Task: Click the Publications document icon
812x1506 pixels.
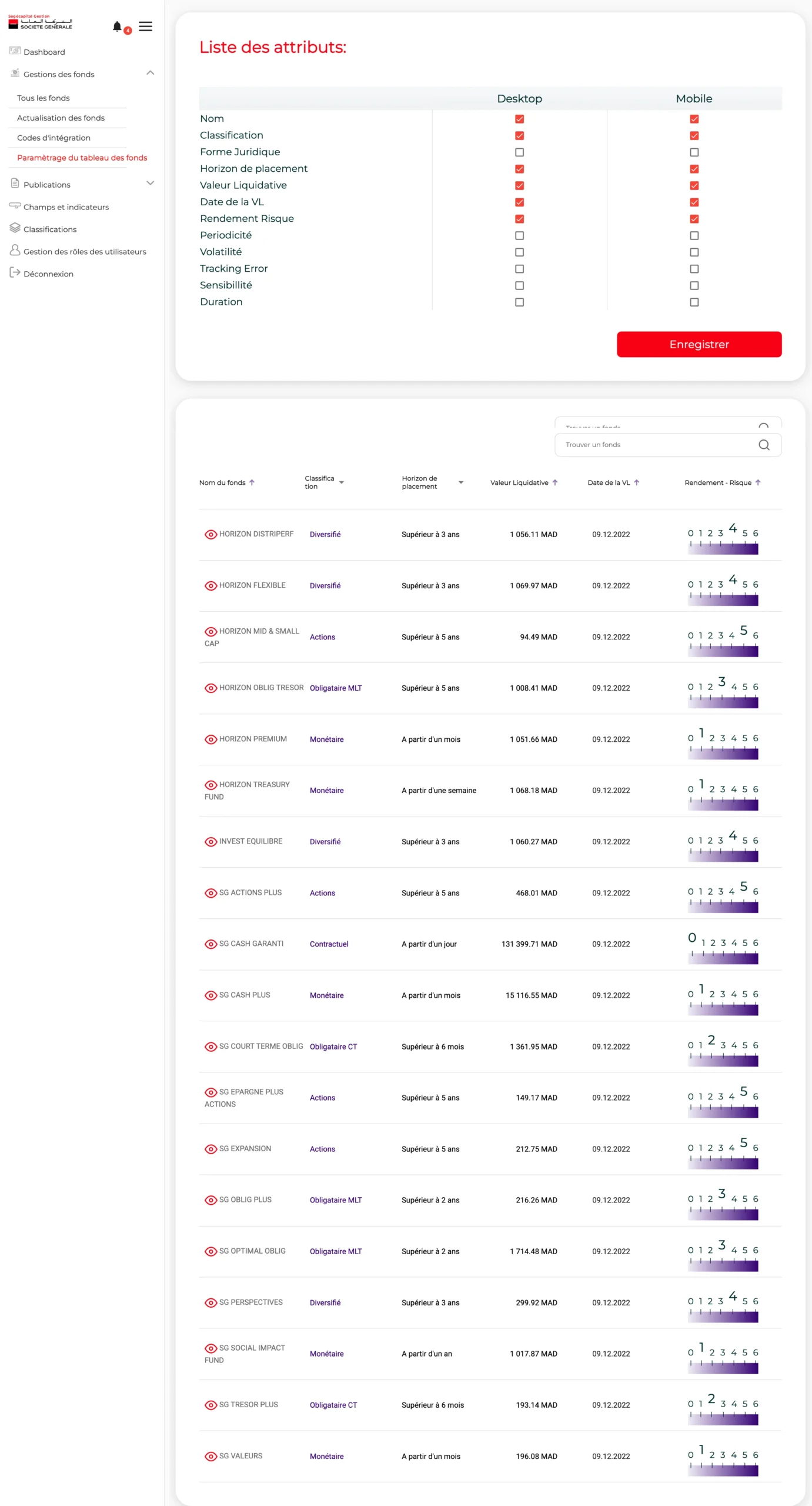Action: coord(15,184)
